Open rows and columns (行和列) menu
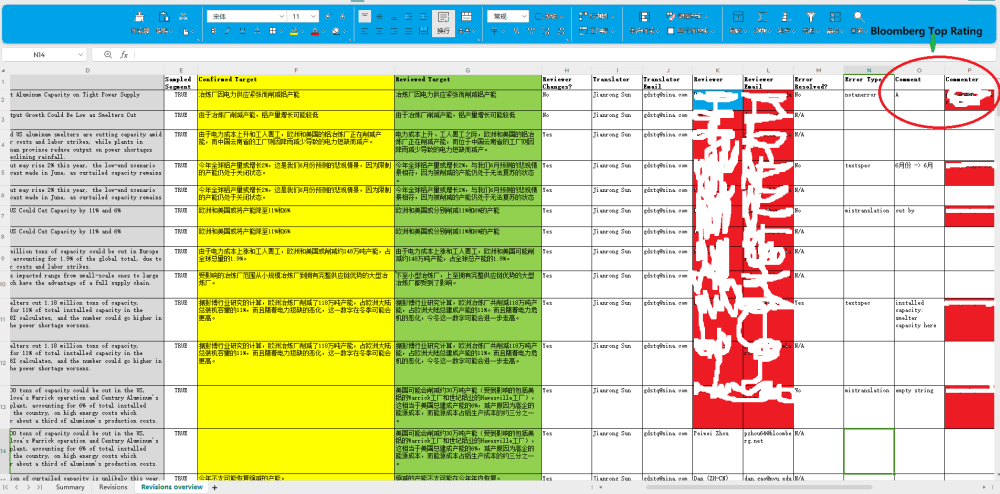The width and height of the screenshot is (1000, 494). pos(597,17)
